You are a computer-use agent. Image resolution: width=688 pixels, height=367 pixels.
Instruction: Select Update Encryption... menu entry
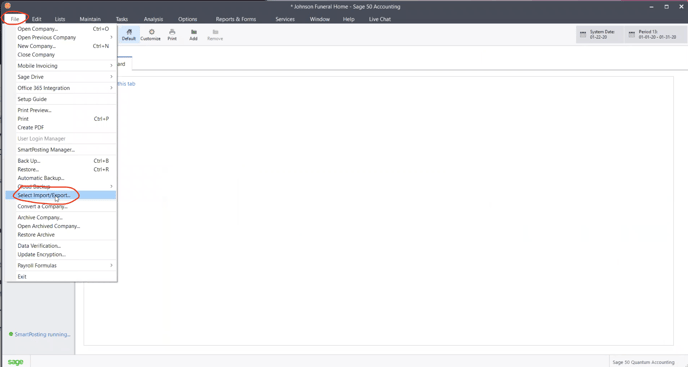(x=61, y=254)
